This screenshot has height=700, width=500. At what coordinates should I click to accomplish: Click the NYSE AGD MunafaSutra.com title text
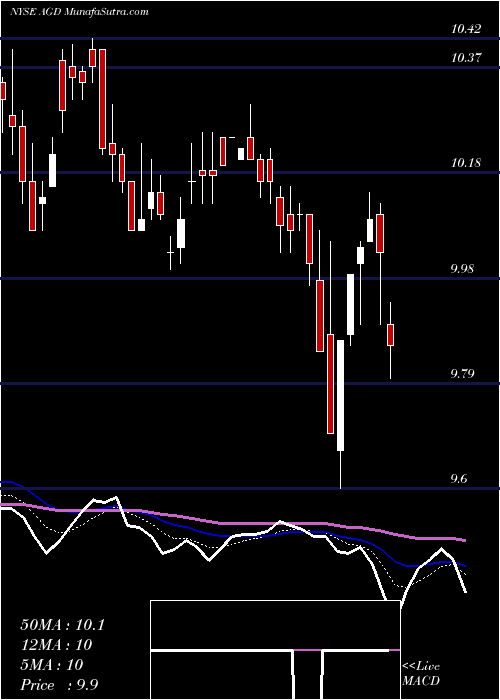point(79,12)
